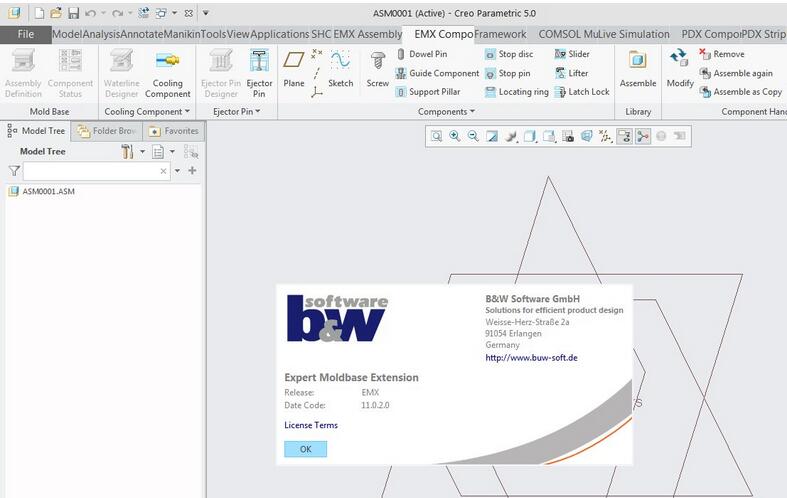Screen dimensions: 787x498
Task: Open display style options in graphics toolbar
Action: pos(530,136)
